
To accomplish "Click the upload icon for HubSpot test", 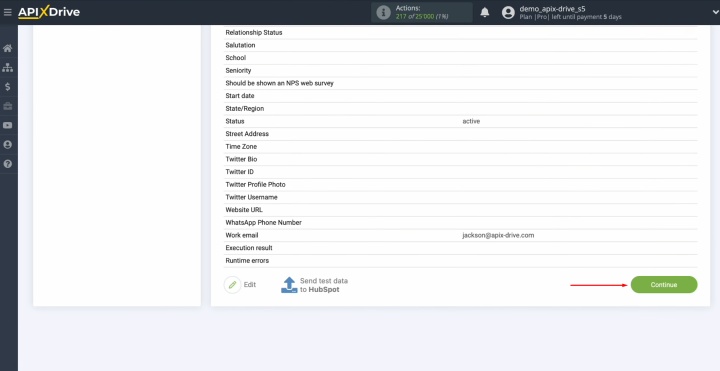I will click(x=289, y=285).
